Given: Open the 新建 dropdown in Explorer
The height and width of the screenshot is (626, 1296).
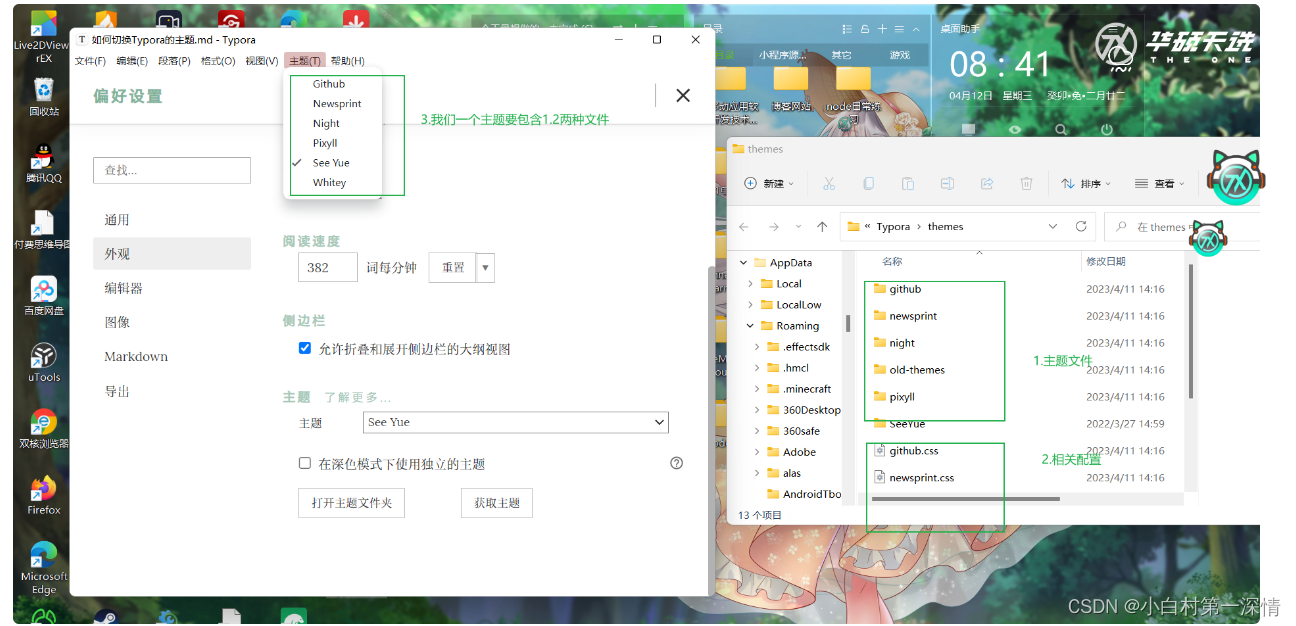Looking at the screenshot, I should [x=769, y=184].
